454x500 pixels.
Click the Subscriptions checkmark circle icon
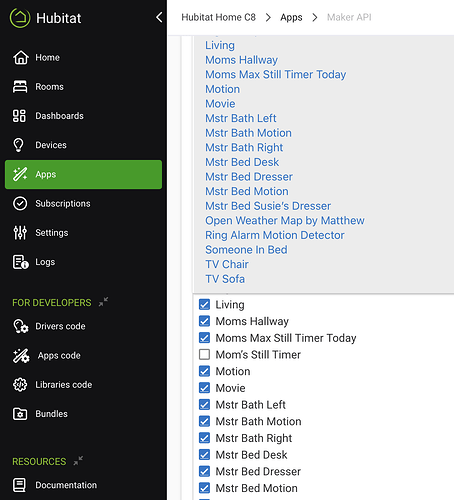(x=20, y=204)
